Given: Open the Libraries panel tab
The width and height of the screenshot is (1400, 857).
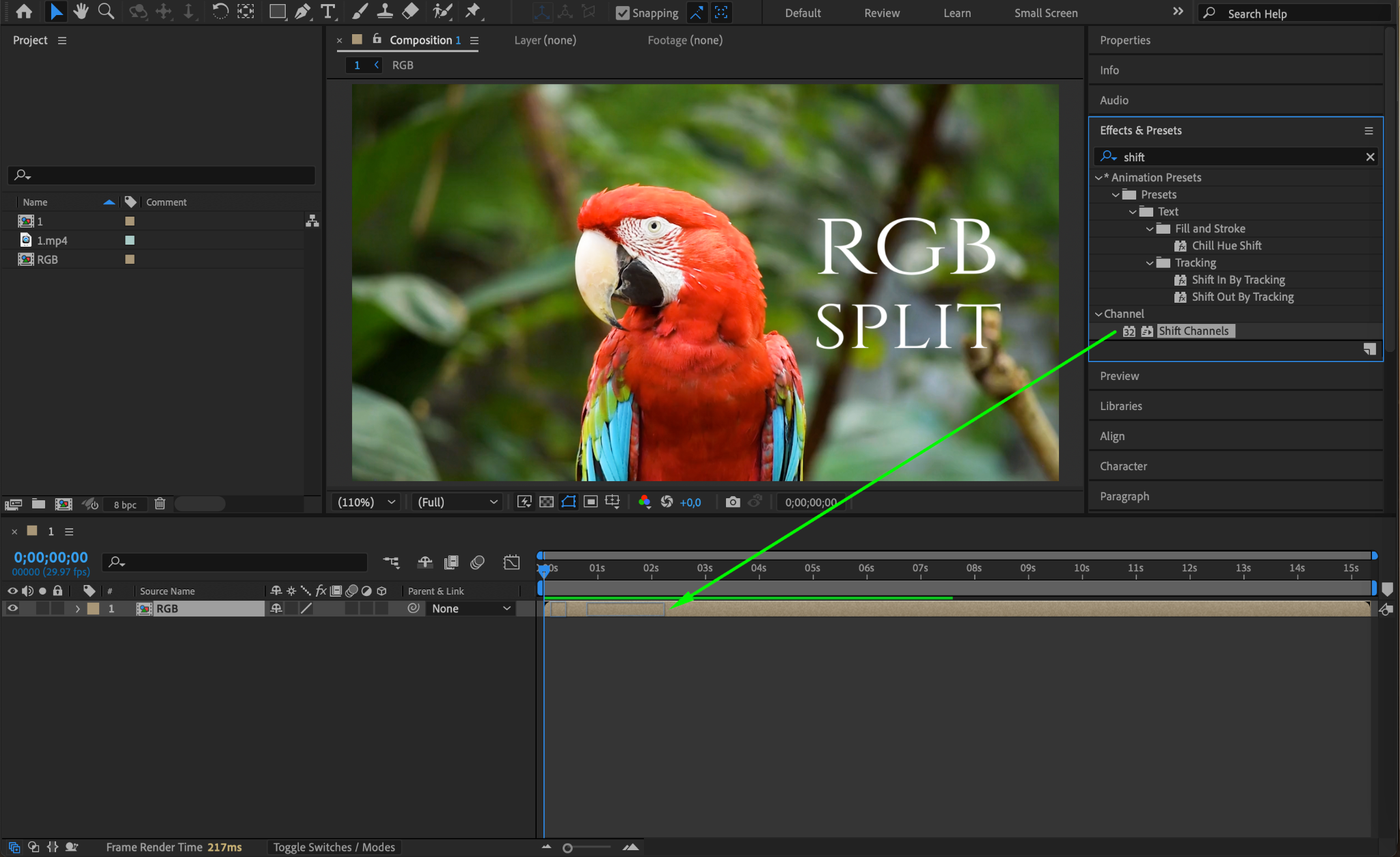Looking at the screenshot, I should (1120, 406).
